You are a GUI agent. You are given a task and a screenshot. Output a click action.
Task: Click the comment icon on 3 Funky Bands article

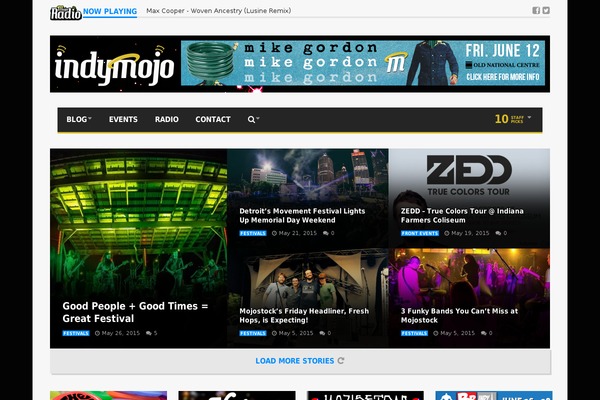coord(484,333)
